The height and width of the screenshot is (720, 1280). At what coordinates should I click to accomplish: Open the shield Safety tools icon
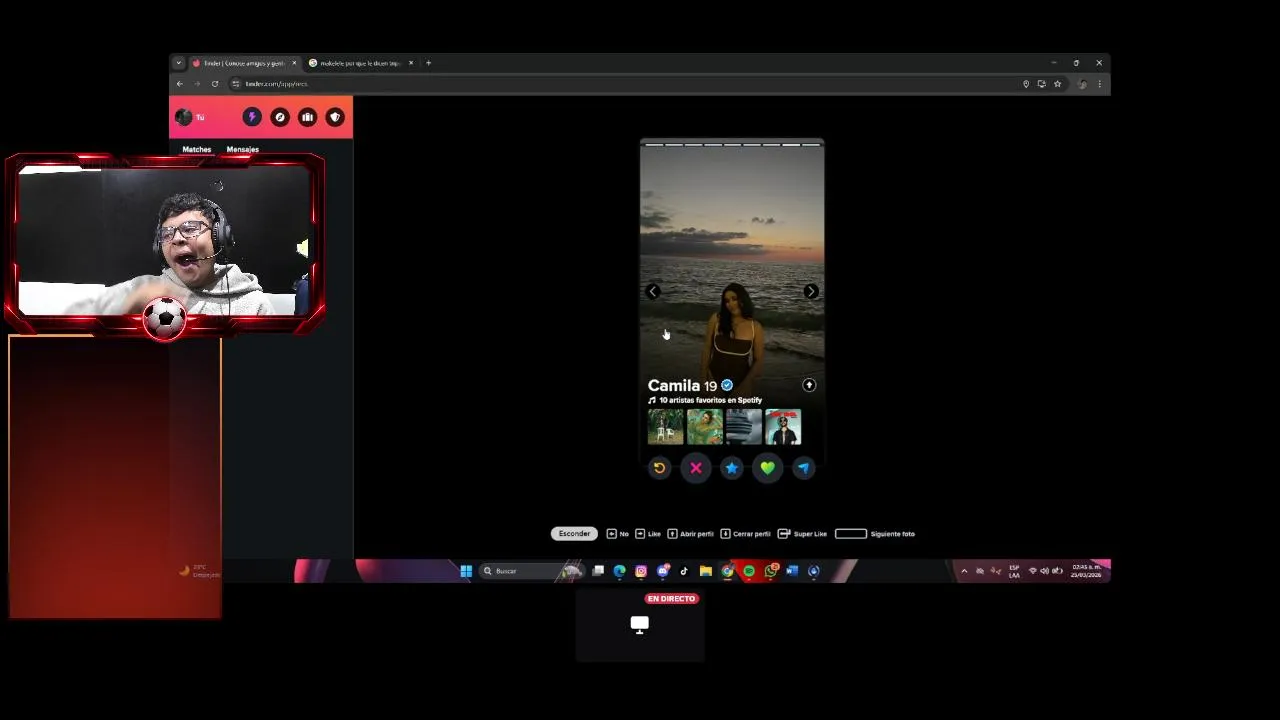click(x=335, y=117)
